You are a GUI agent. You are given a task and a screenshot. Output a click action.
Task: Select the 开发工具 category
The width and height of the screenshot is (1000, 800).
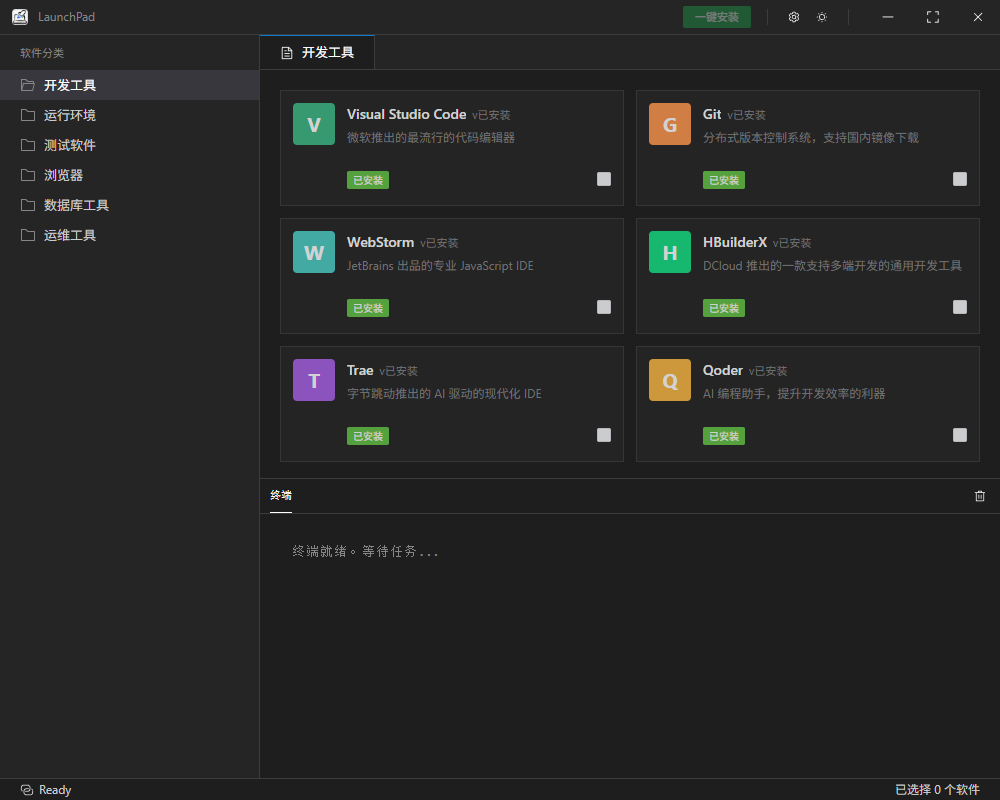click(129, 85)
